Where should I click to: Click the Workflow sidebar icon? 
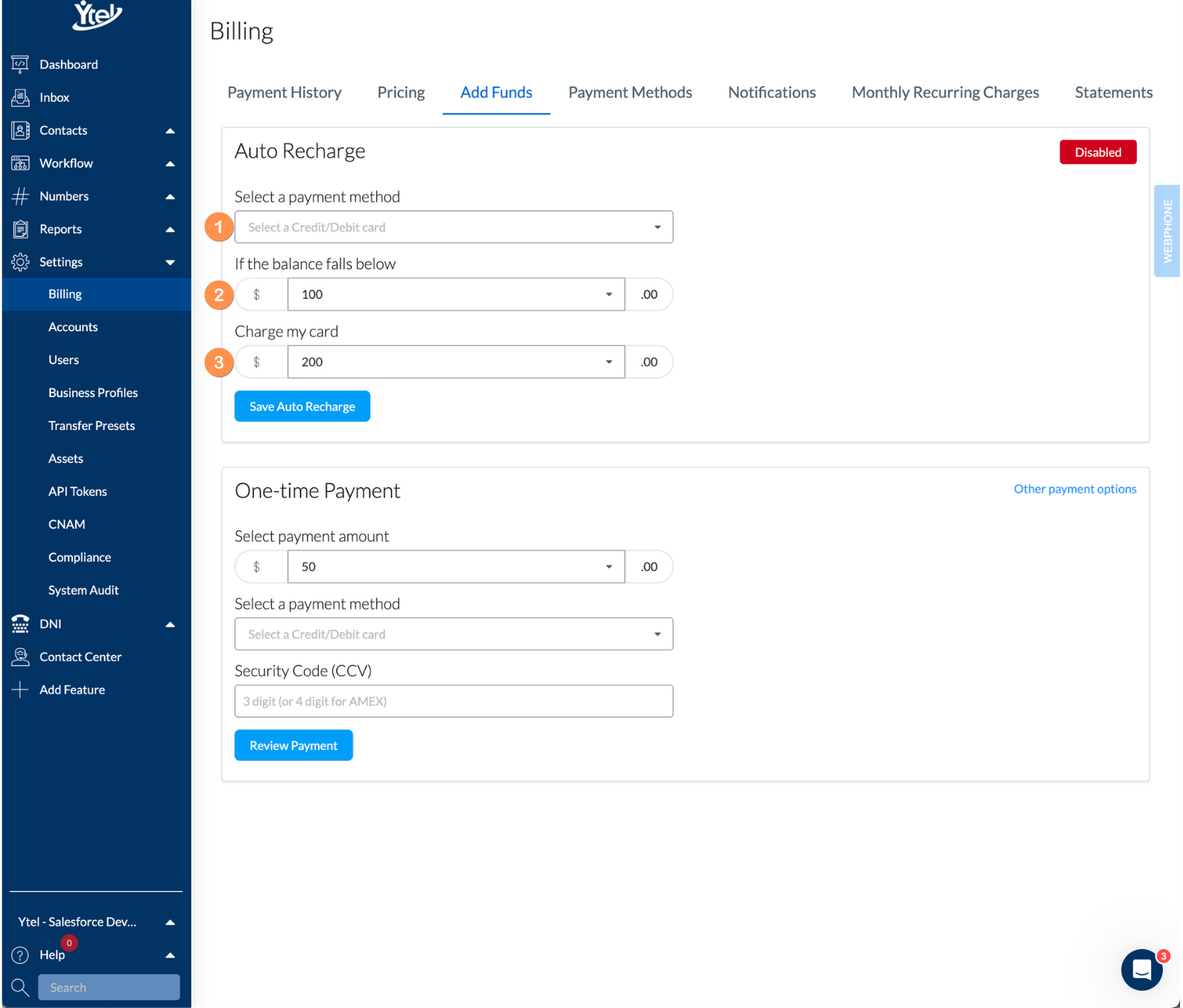(20, 163)
